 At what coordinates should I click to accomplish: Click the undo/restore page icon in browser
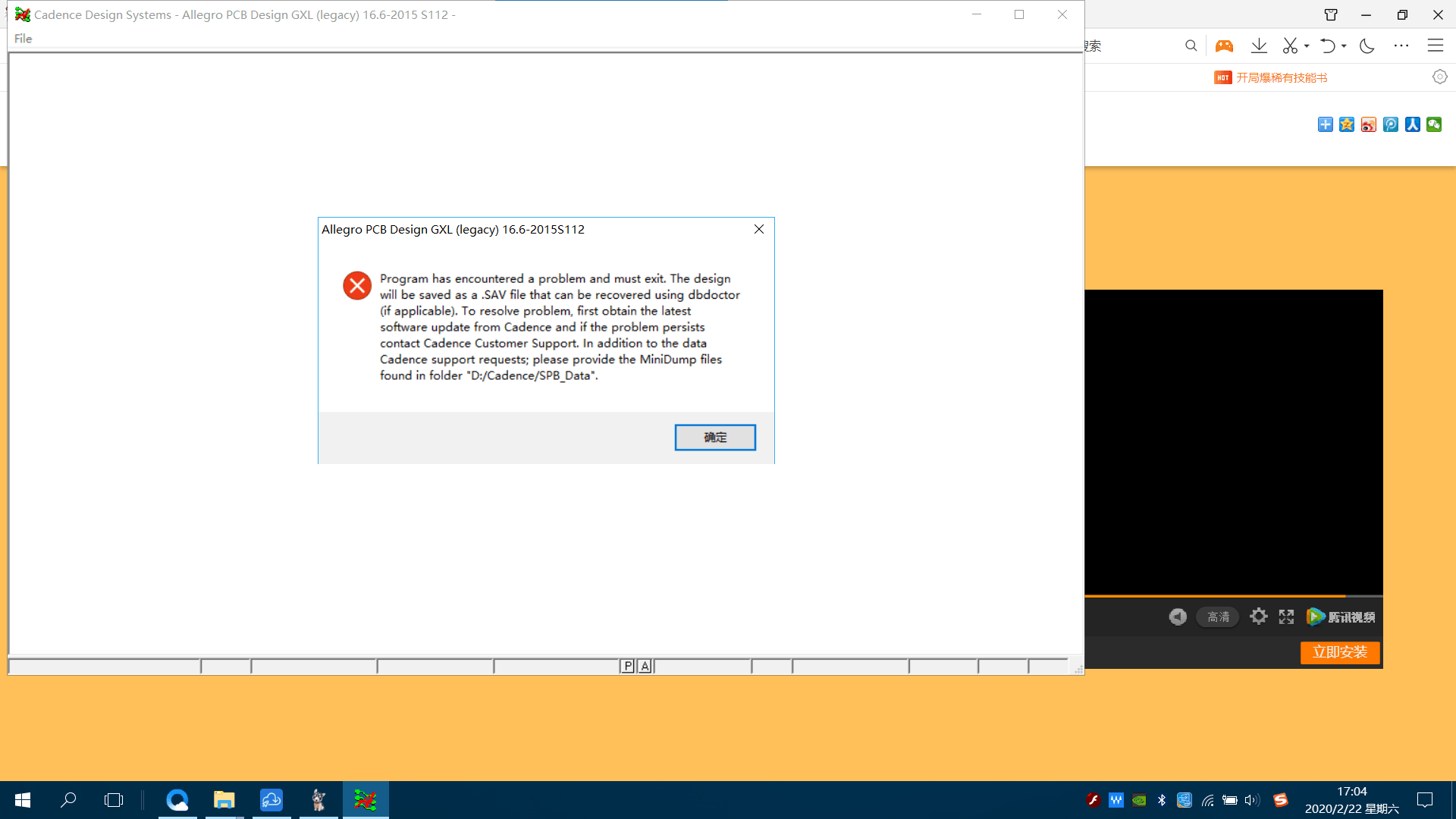click(1327, 46)
